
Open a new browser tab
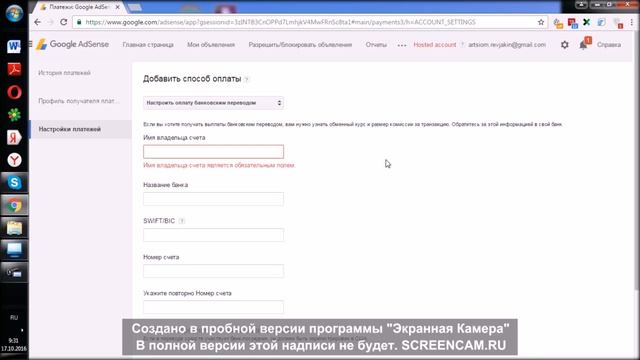click(135, 7)
